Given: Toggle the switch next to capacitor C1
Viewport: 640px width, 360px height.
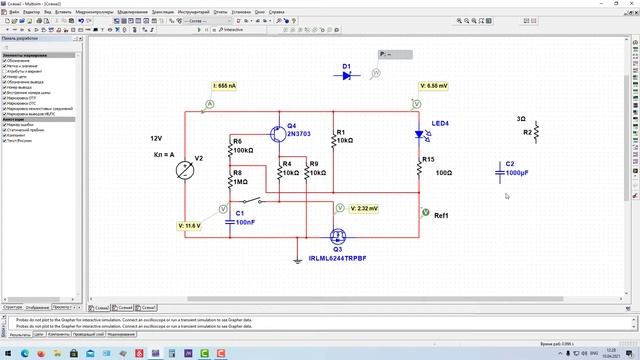Looking at the screenshot, I should pyautogui.click(x=252, y=200).
